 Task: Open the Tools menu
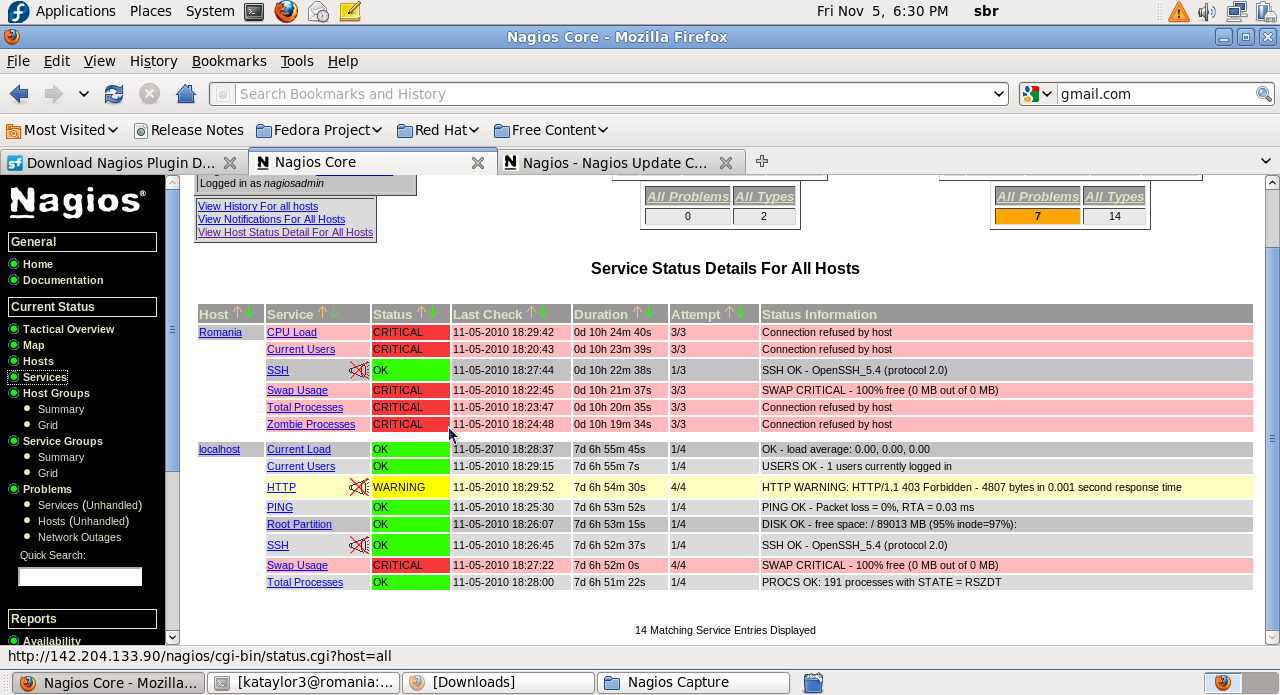(x=297, y=61)
